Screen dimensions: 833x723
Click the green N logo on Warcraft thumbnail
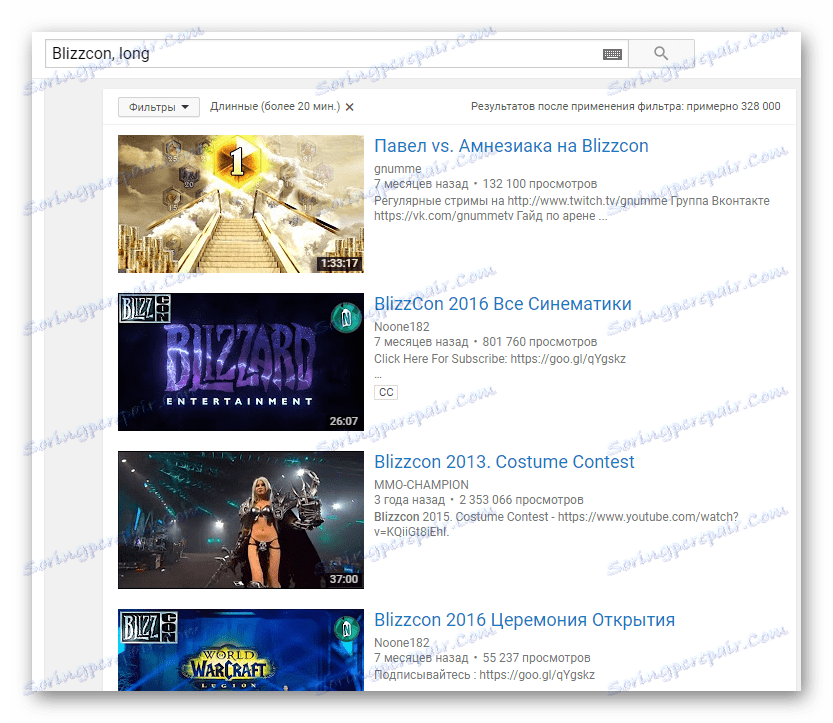(346, 630)
